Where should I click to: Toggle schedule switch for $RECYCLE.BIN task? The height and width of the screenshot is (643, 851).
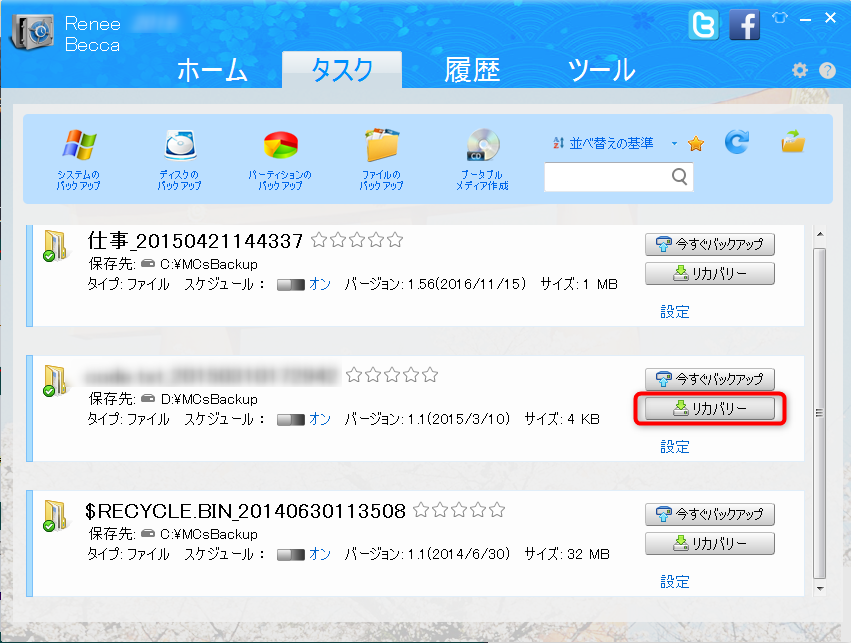click(290, 554)
